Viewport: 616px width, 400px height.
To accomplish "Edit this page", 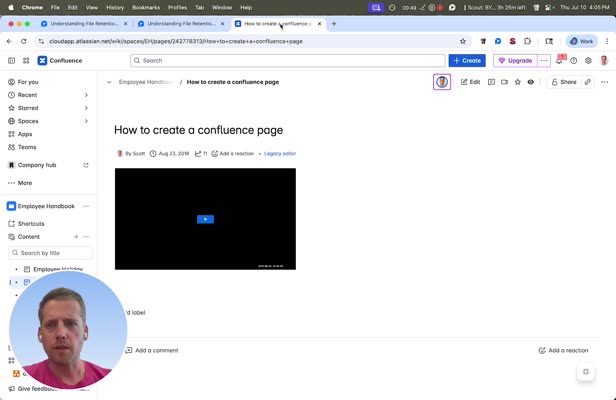I will point(470,82).
